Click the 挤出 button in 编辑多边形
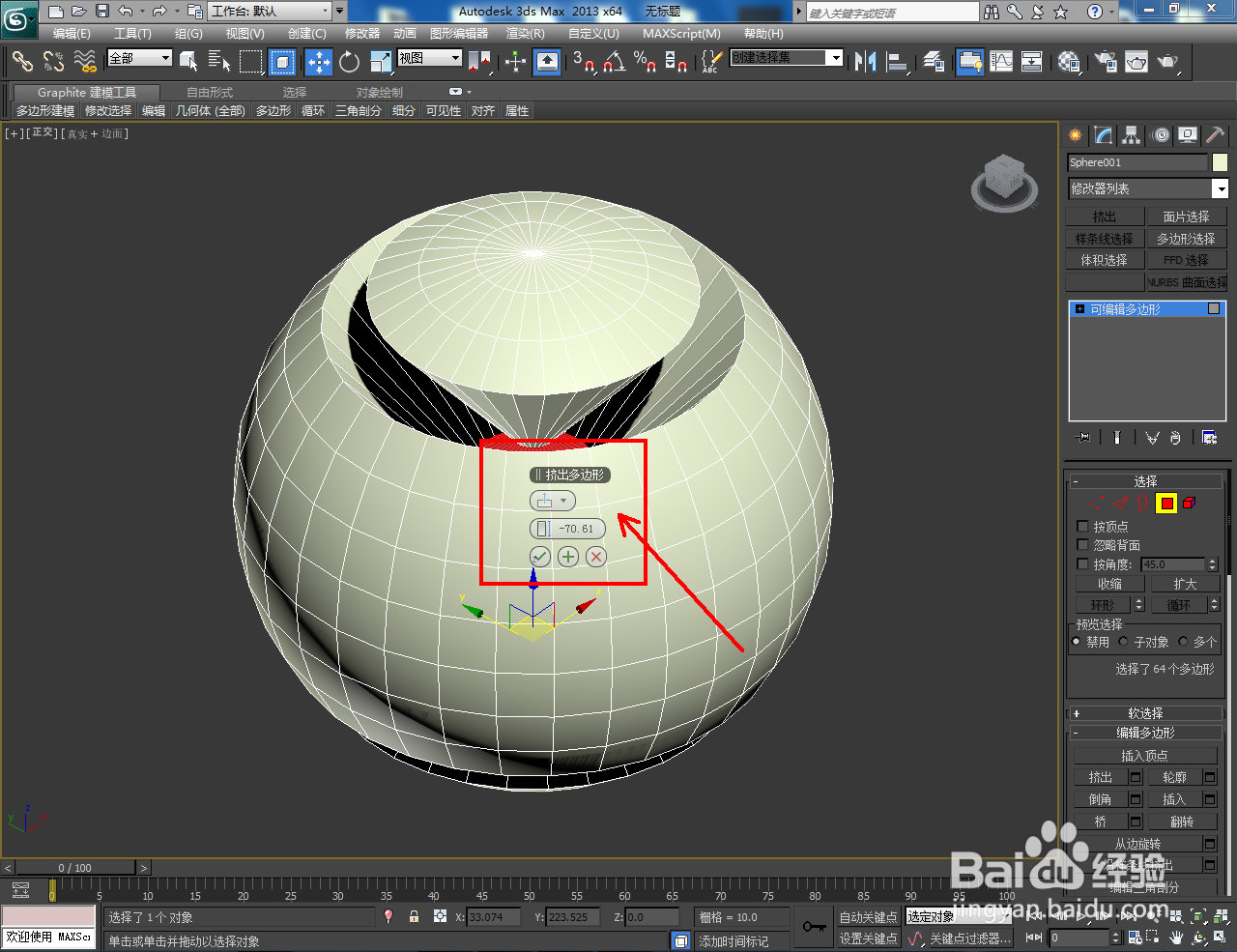This screenshot has height=952, width=1237. point(1101,776)
